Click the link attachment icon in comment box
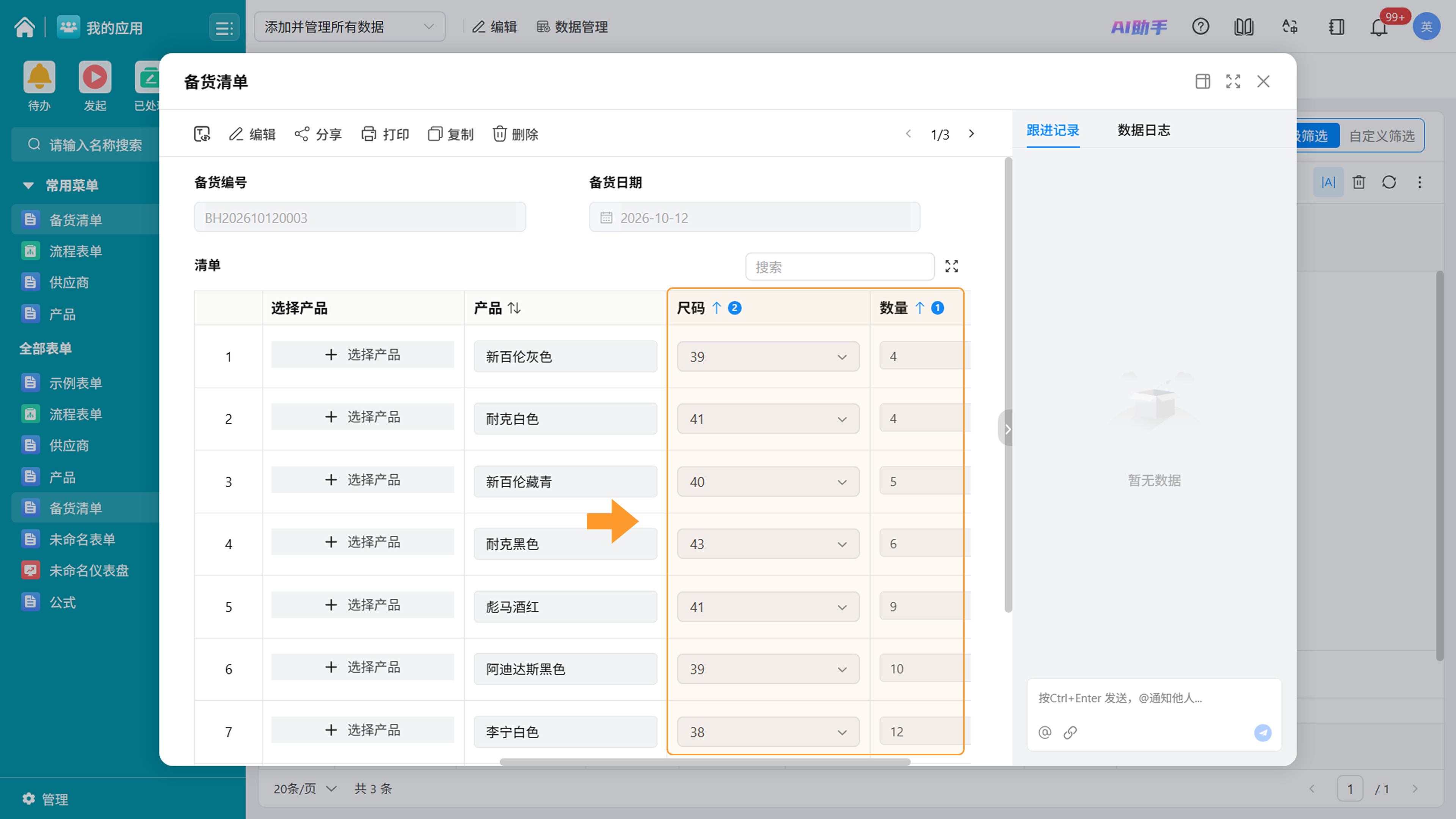 click(x=1070, y=733)
